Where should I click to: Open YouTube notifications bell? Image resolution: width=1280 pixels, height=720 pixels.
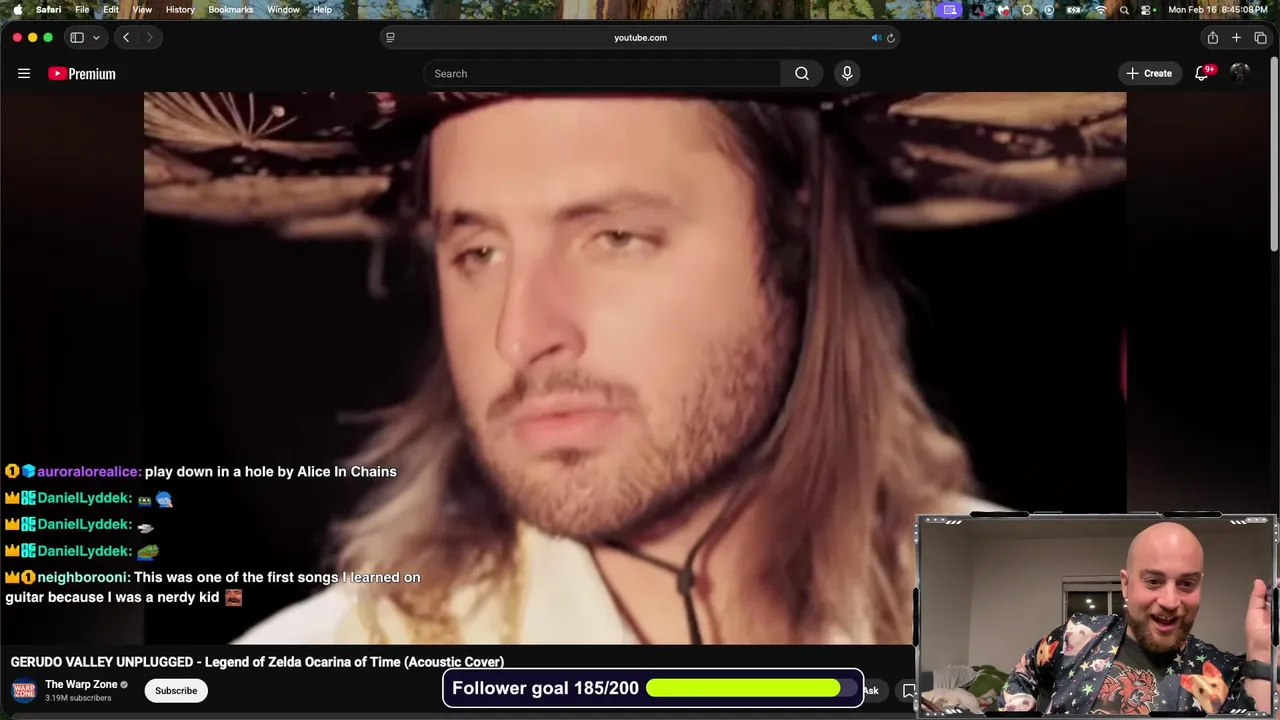(x=1203, y=73)
